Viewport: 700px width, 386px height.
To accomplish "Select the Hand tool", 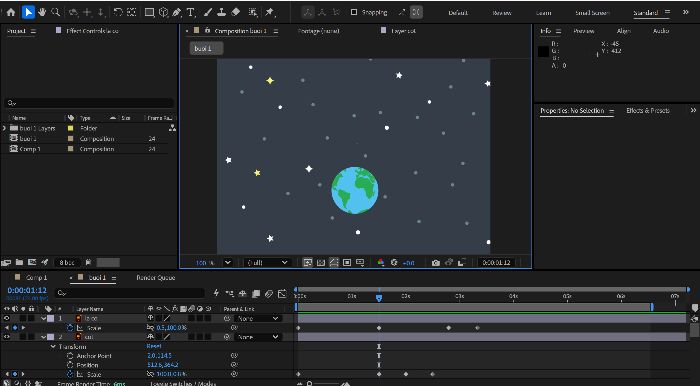I will (x=42, y=12).
